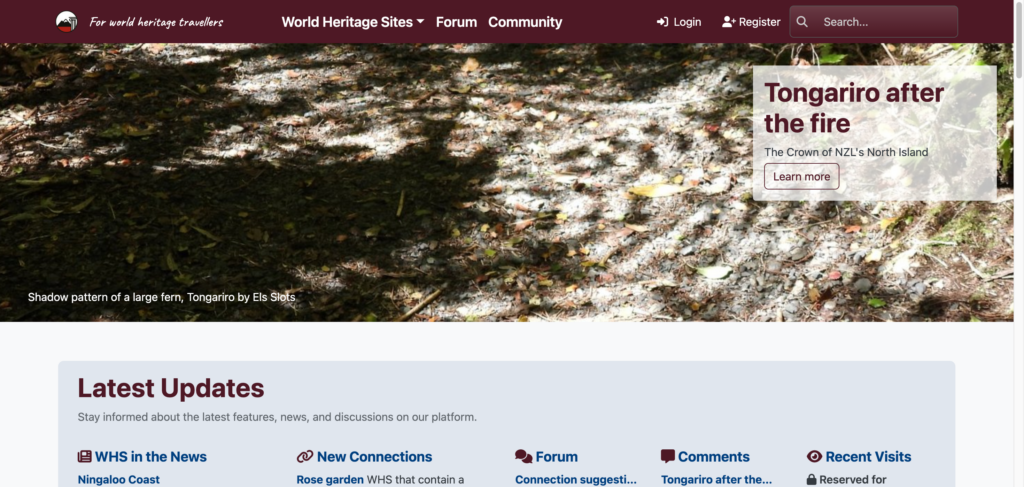Click the chain link icon beside New Connections
Viewport: 1024px width, 487px height.
point(305,457)
